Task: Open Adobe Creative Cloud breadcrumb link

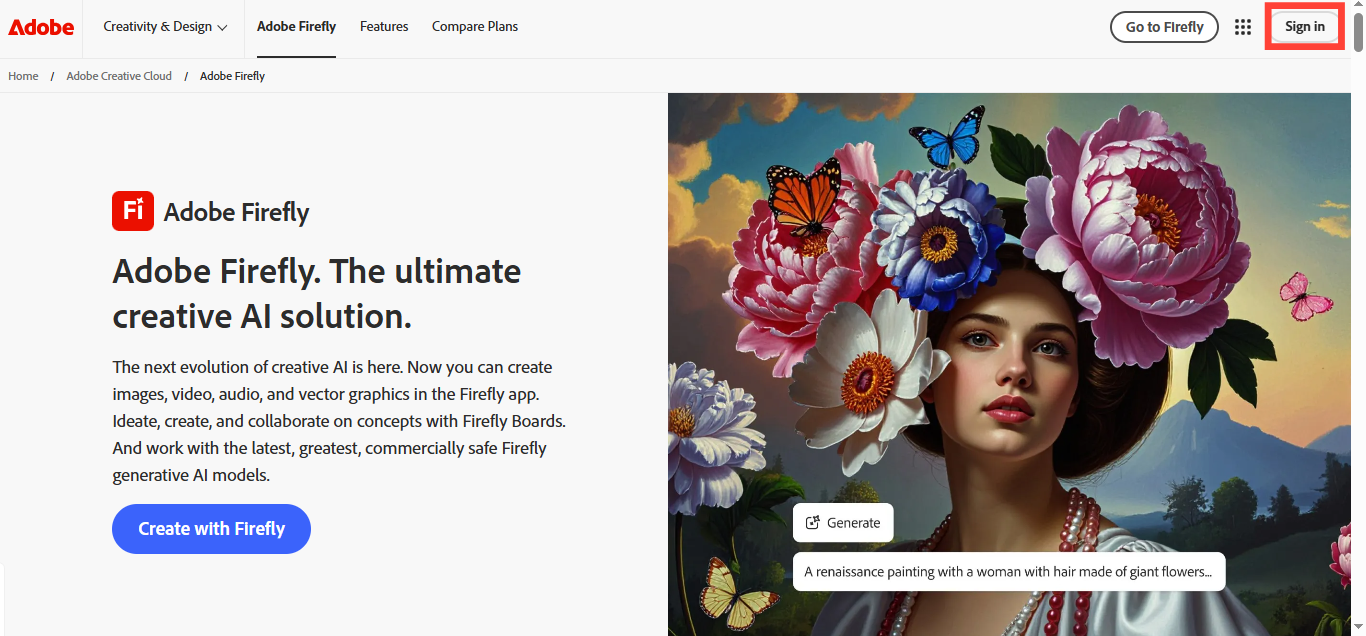Action: pyautogui.click(x=119, y=76)
